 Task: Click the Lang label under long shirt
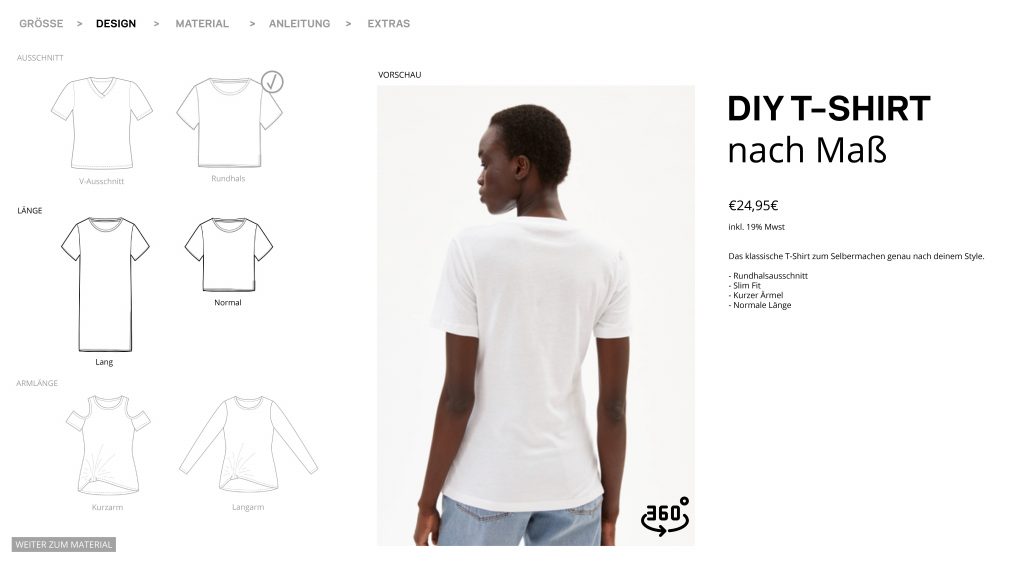104,362
